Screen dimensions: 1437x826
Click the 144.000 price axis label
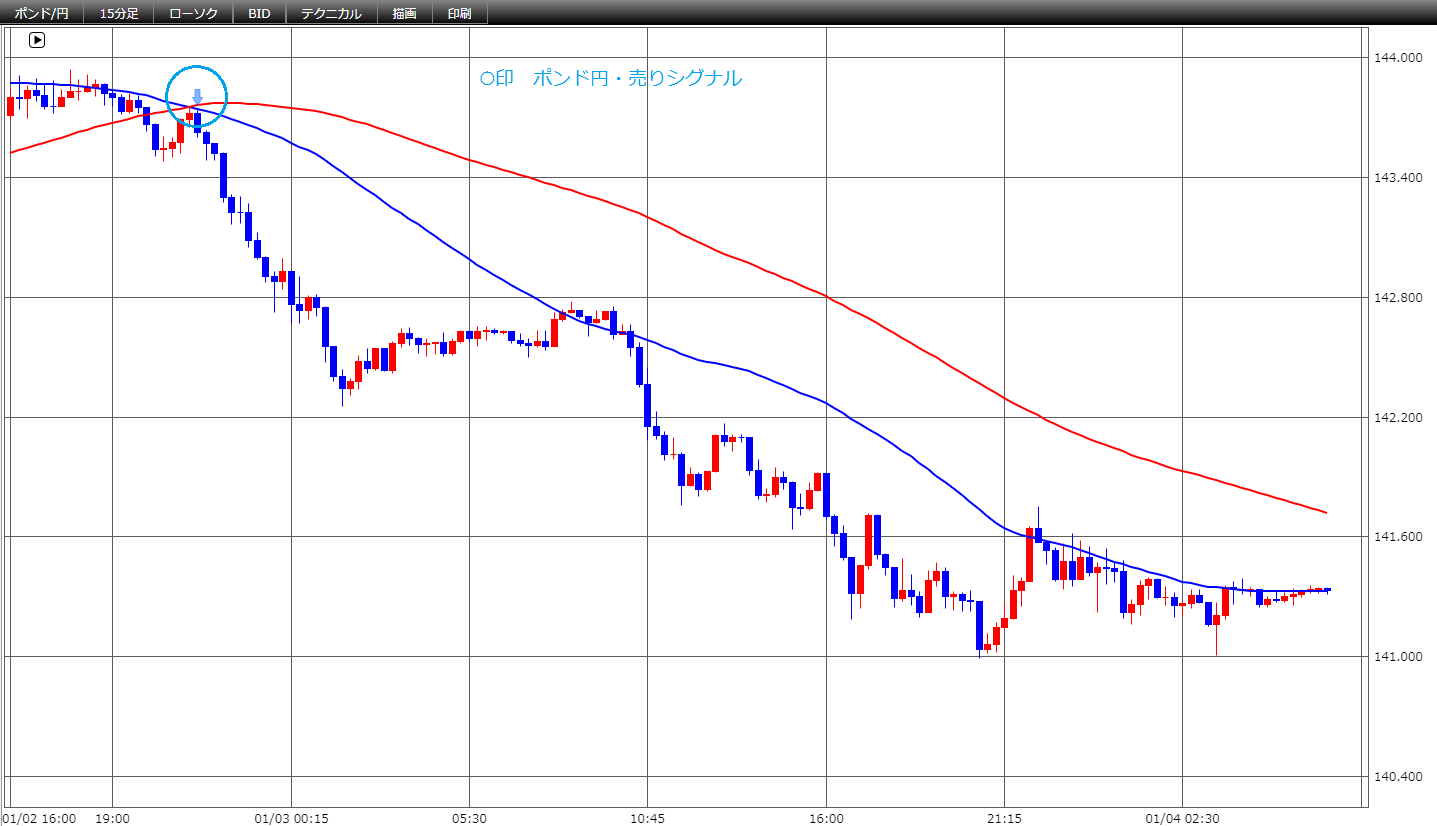[1399, 58]
